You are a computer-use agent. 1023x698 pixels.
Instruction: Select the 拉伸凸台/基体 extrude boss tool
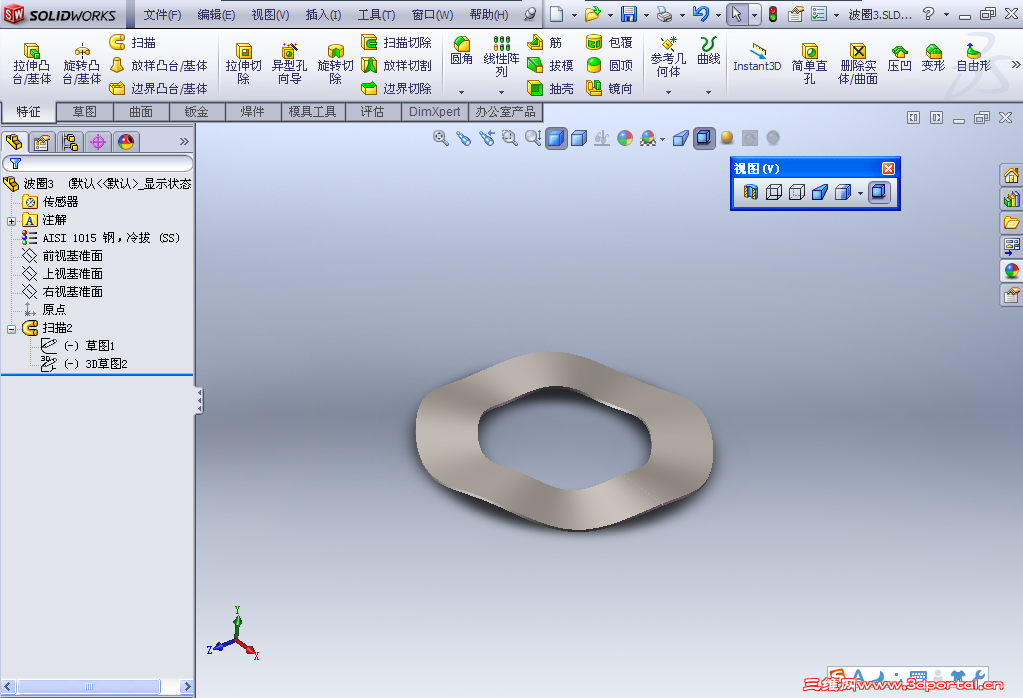pos(31,63)
